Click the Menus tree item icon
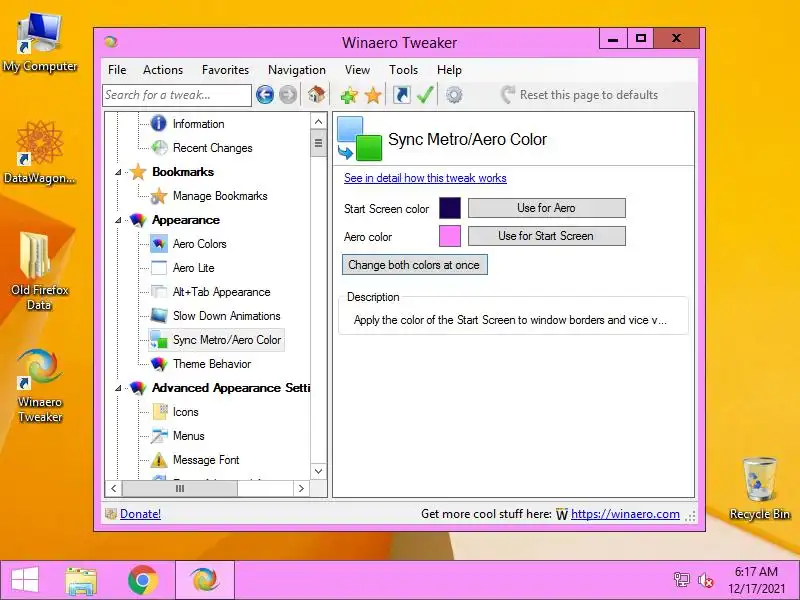Screen dimensions: 800x600 coord(159,436)
